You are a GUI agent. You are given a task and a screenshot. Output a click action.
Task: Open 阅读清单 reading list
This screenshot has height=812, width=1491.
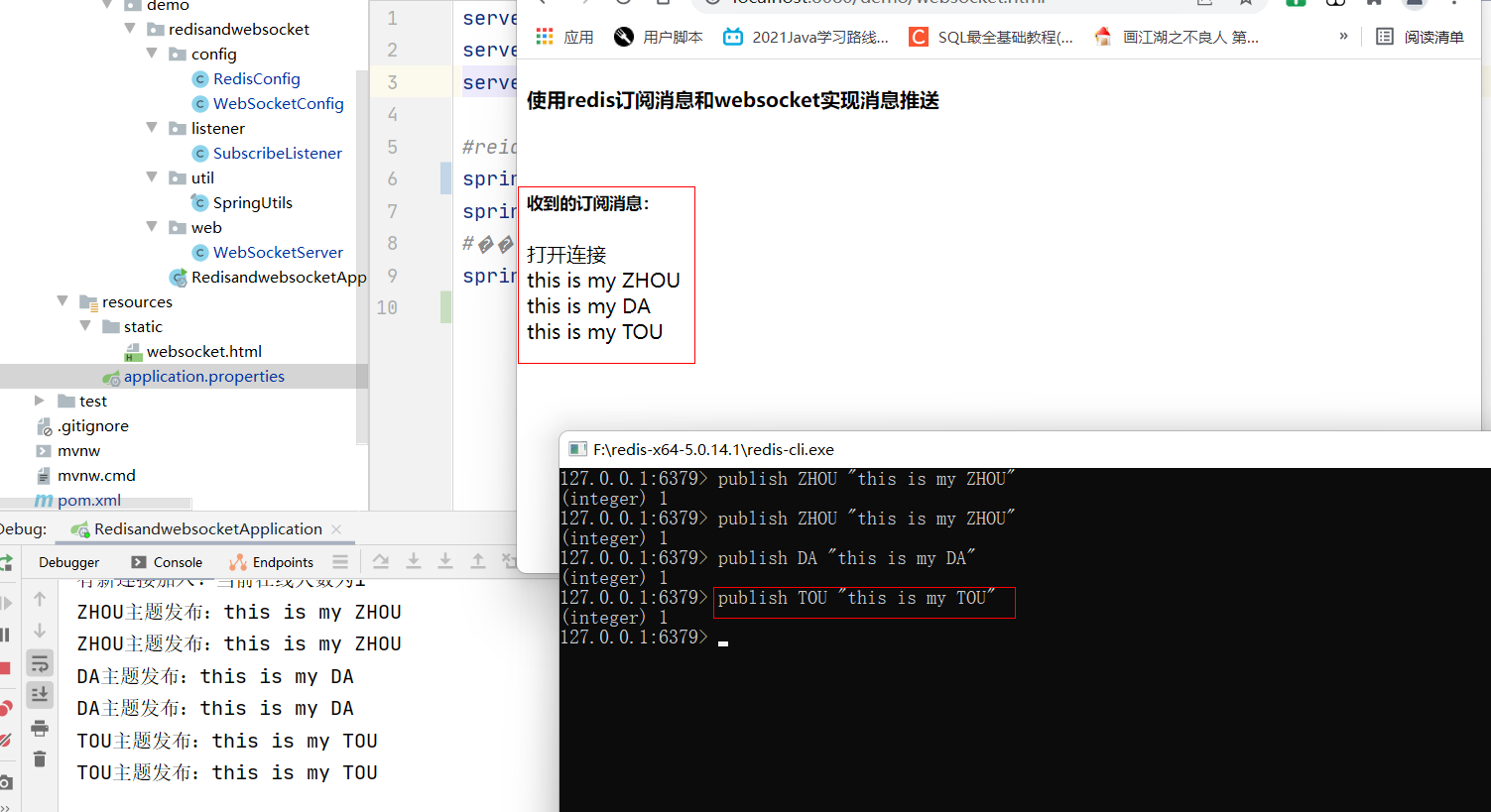1420,37
